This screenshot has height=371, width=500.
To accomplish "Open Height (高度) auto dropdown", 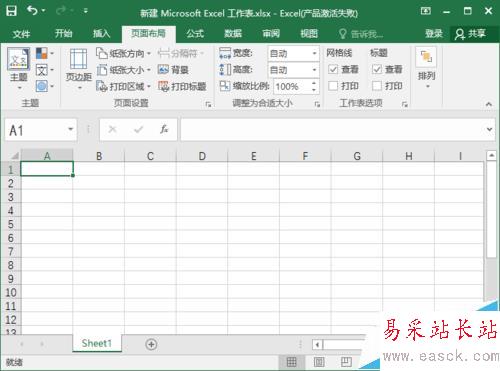I will click(x=314, y=70).
